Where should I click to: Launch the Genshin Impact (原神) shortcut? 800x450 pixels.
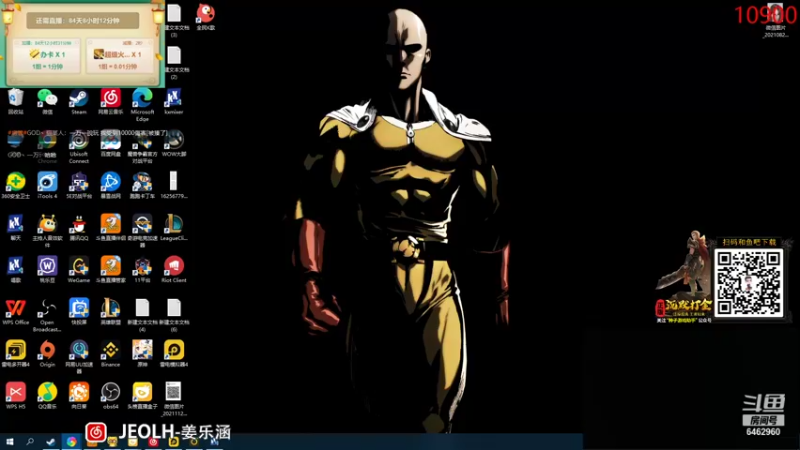tap(142, 354)
